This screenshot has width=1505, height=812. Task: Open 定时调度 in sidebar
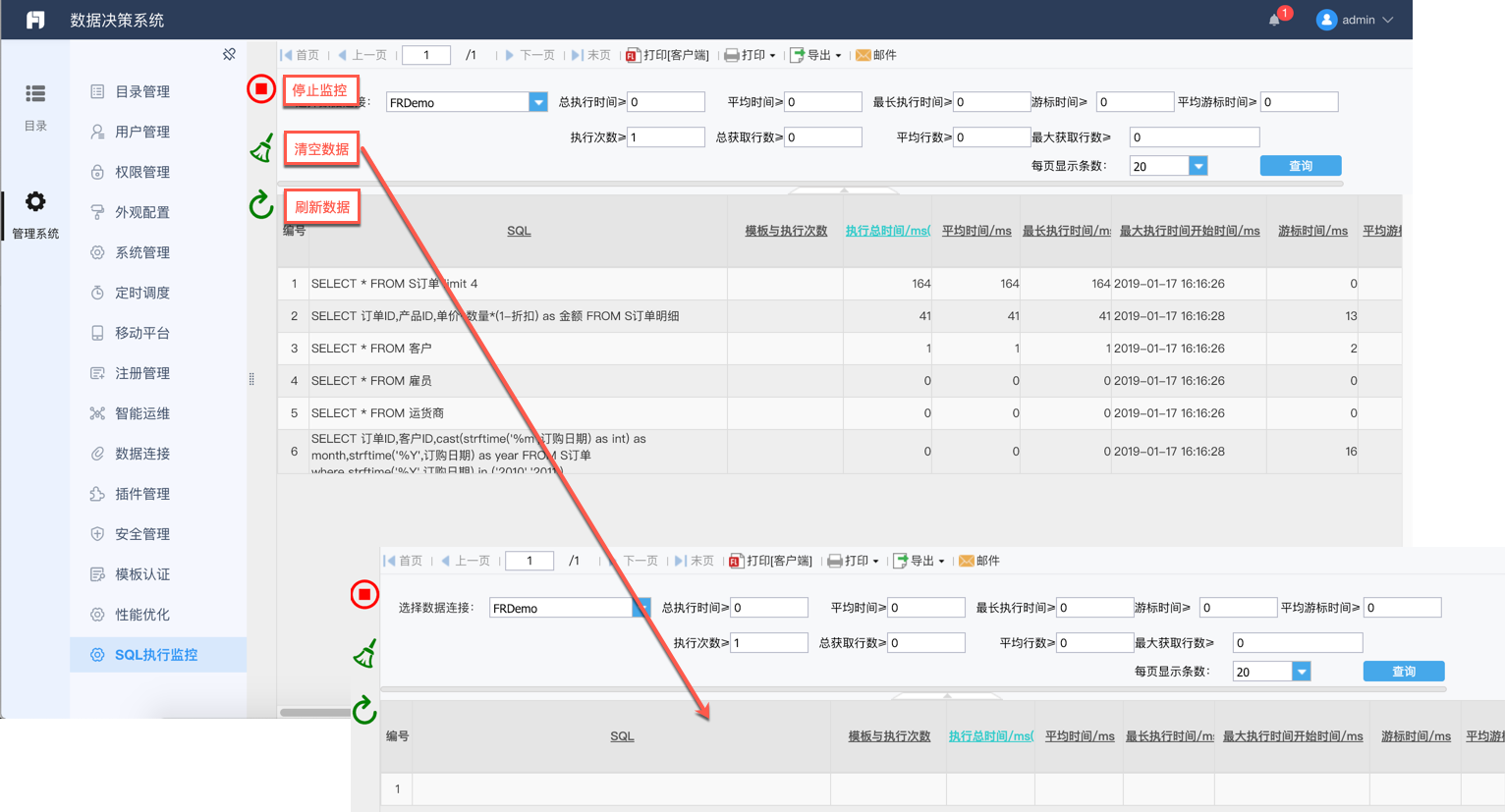[158, 293]
